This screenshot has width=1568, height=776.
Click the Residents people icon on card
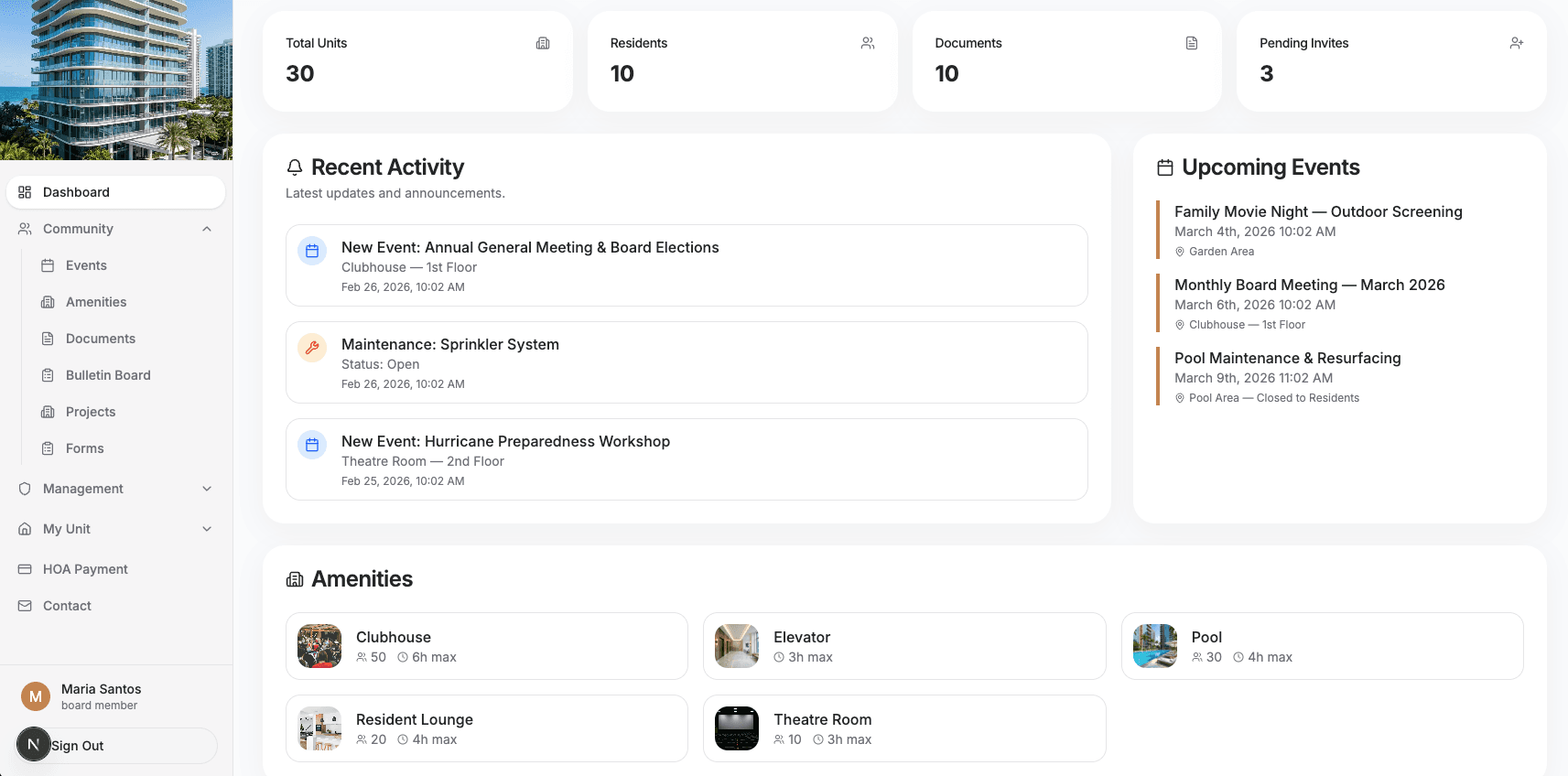pyautogui.click(x=868, y=43)
